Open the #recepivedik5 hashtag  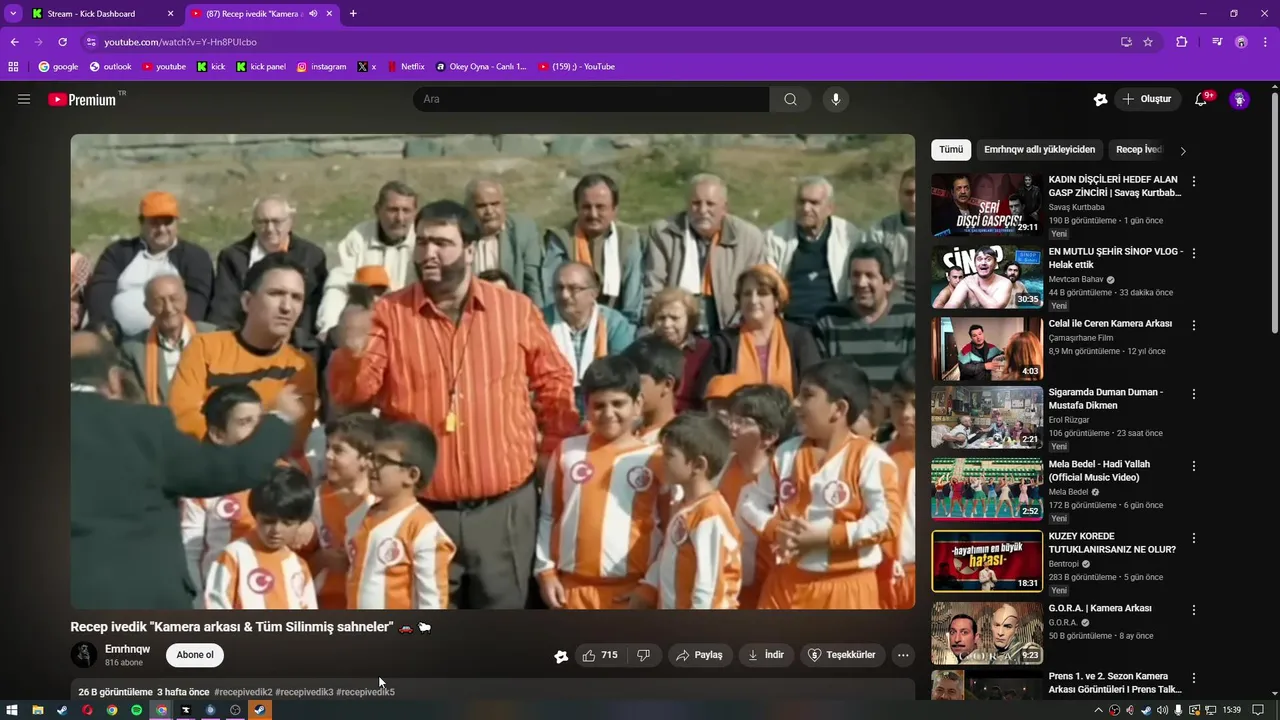pos(365,692)
